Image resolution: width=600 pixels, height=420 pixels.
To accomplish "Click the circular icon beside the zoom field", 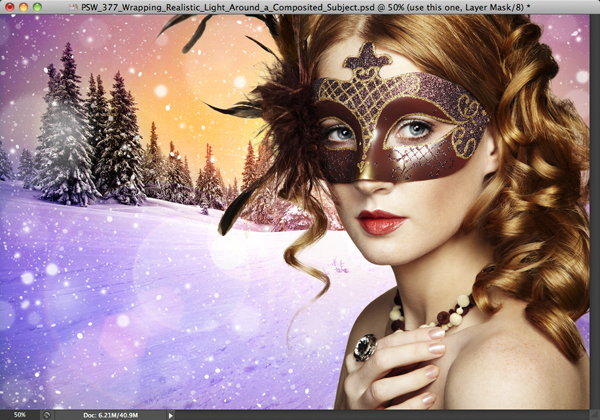I will point(47,415).
